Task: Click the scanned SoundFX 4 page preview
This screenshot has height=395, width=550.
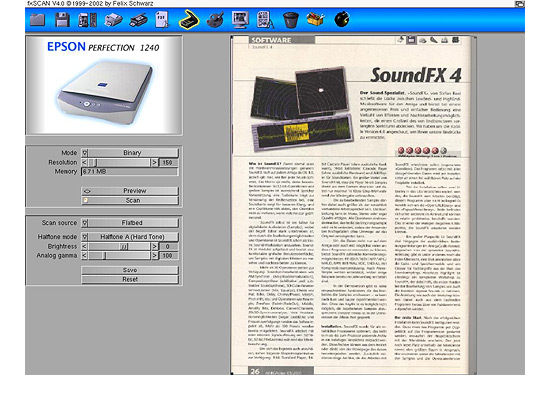Action: coord(353,205)
